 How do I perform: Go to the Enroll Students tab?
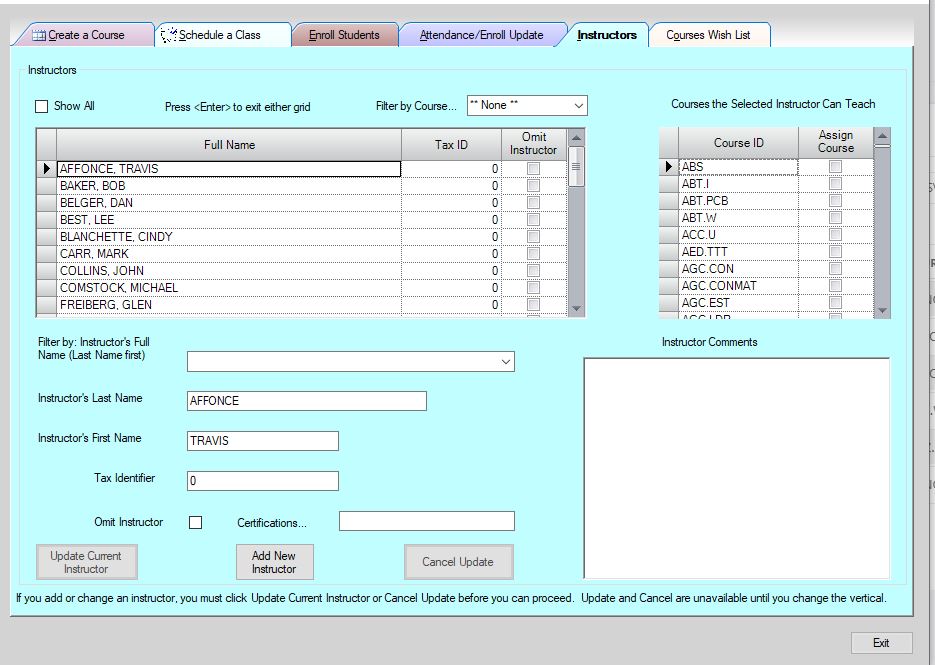(344, 35)
